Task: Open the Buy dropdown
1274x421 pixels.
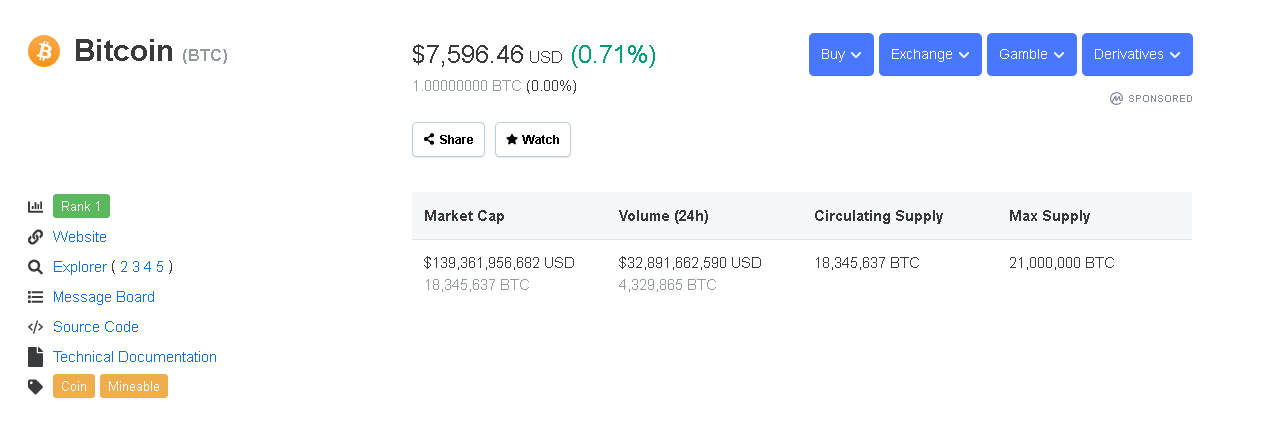Action: tap(841, 54)
